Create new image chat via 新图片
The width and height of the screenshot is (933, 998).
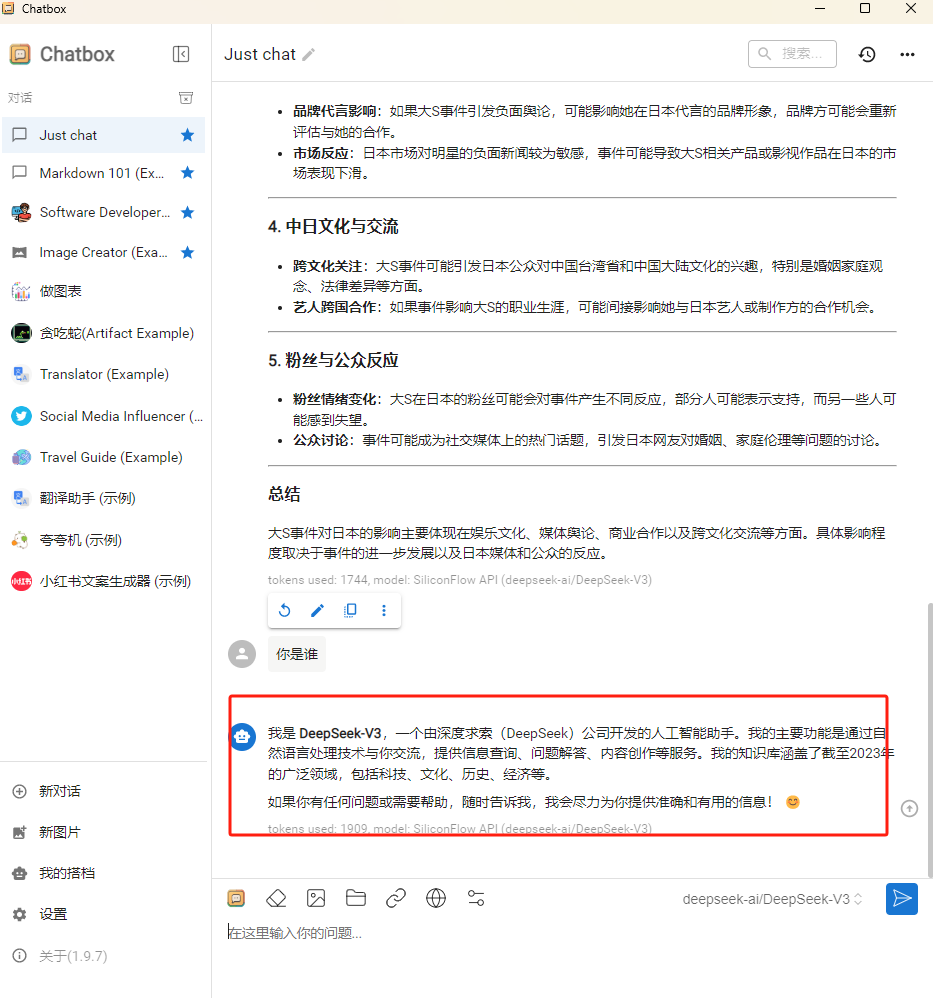pos(103,832)
